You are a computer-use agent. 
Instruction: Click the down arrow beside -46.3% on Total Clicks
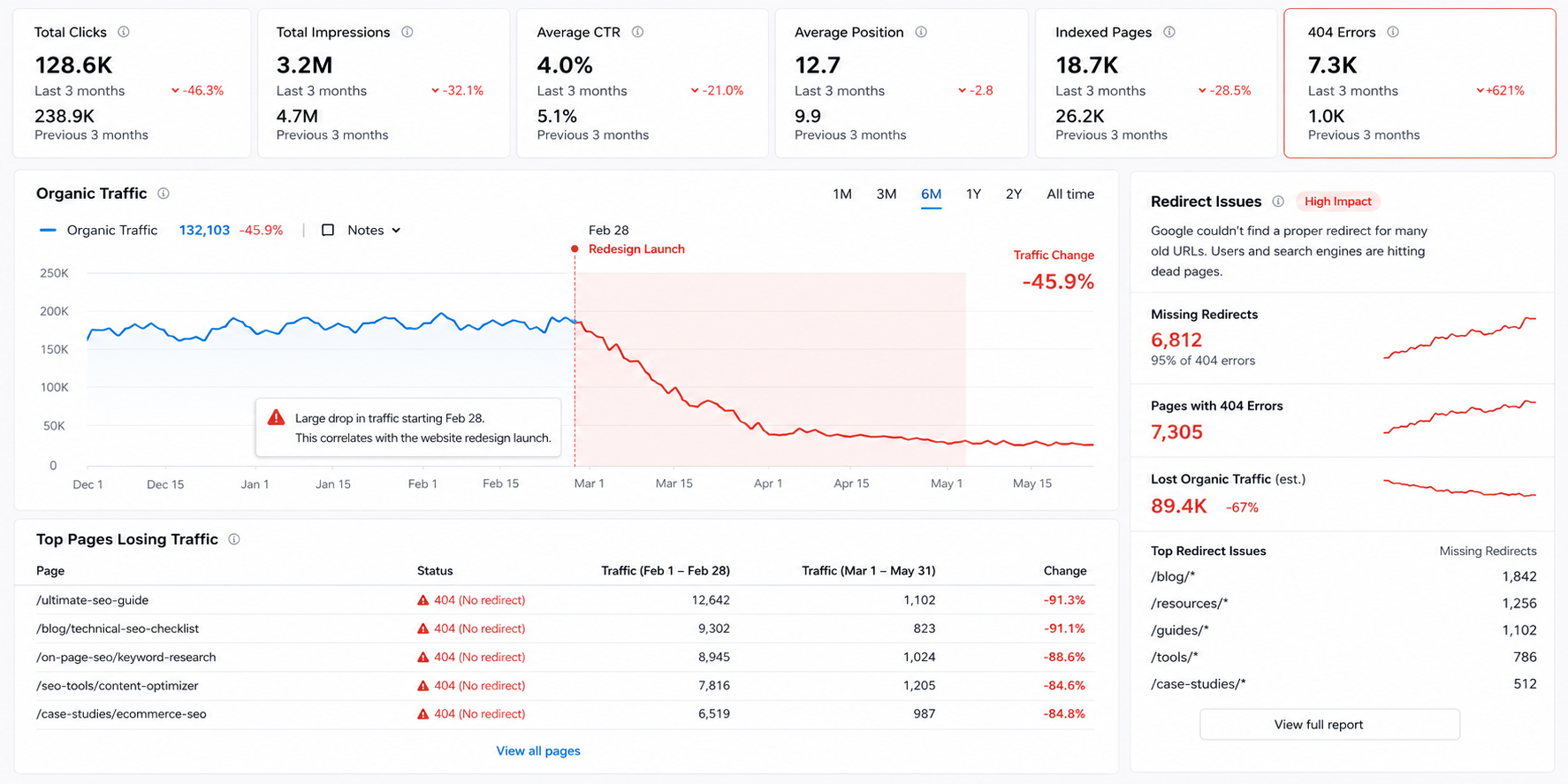175,90
